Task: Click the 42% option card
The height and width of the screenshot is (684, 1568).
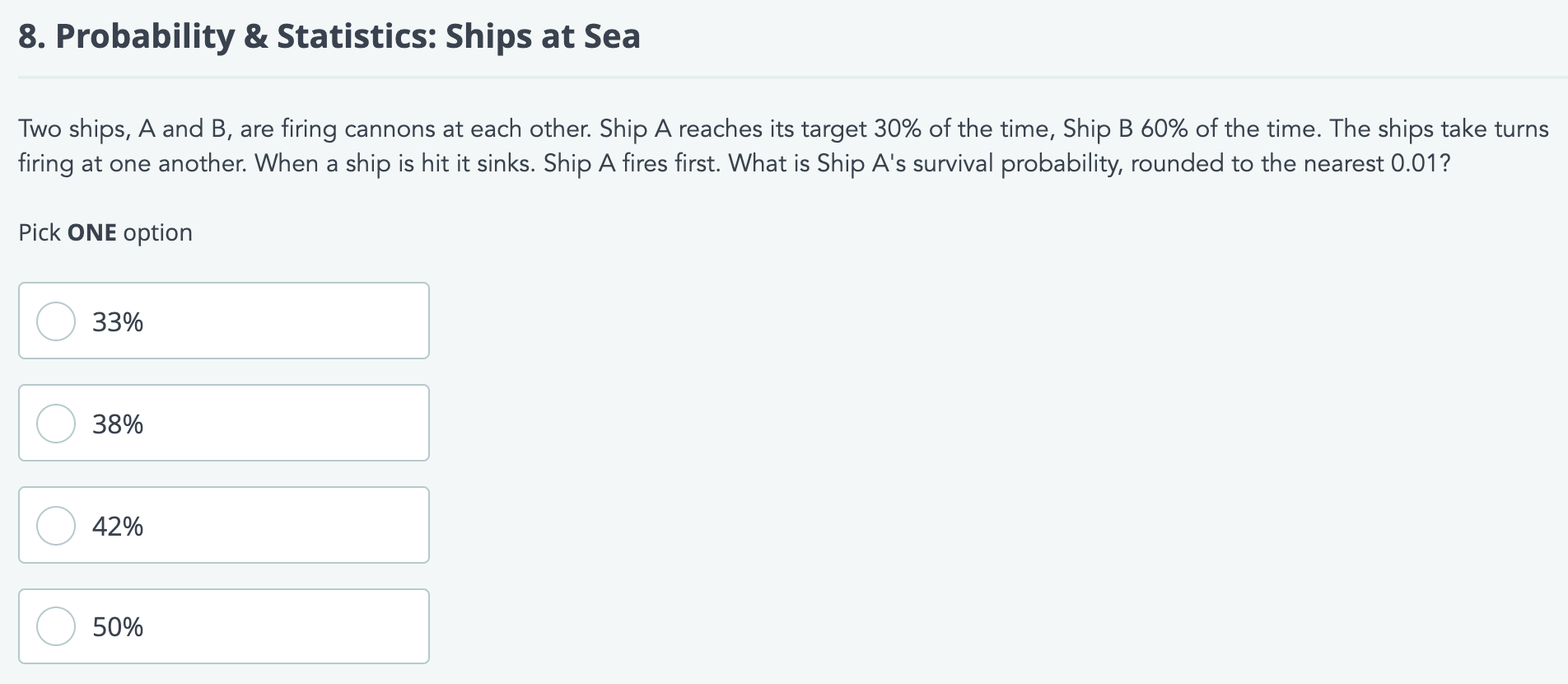Action: 222,525
